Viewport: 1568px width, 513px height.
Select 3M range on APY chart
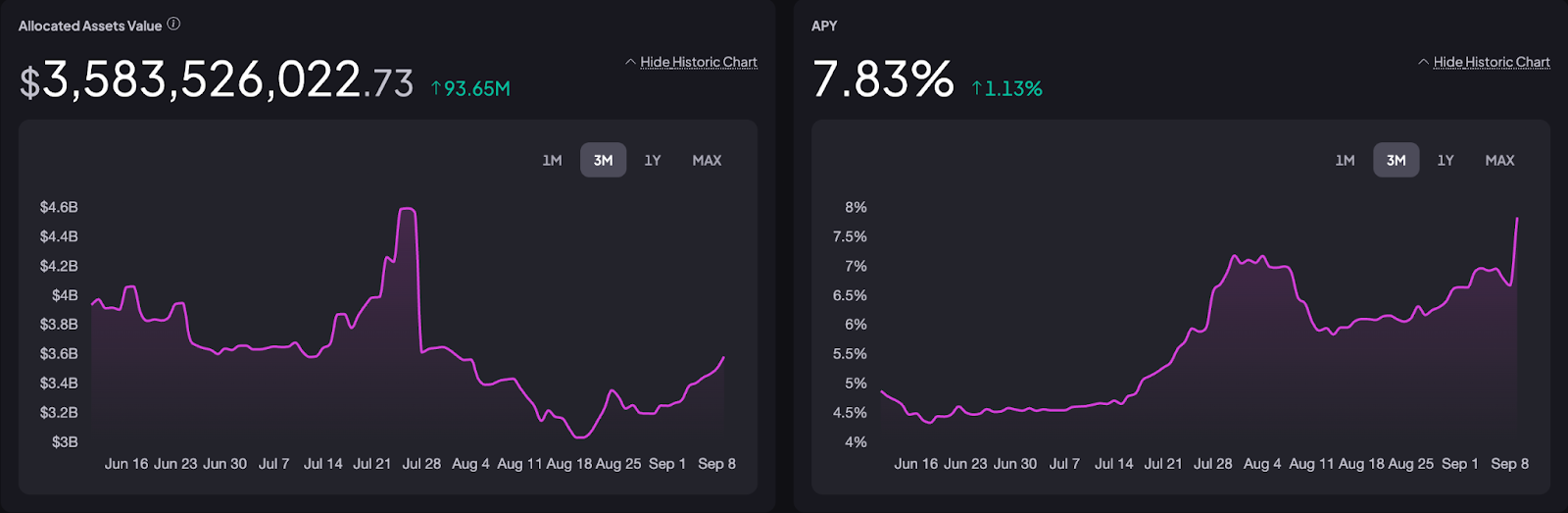coord(1396,160)
